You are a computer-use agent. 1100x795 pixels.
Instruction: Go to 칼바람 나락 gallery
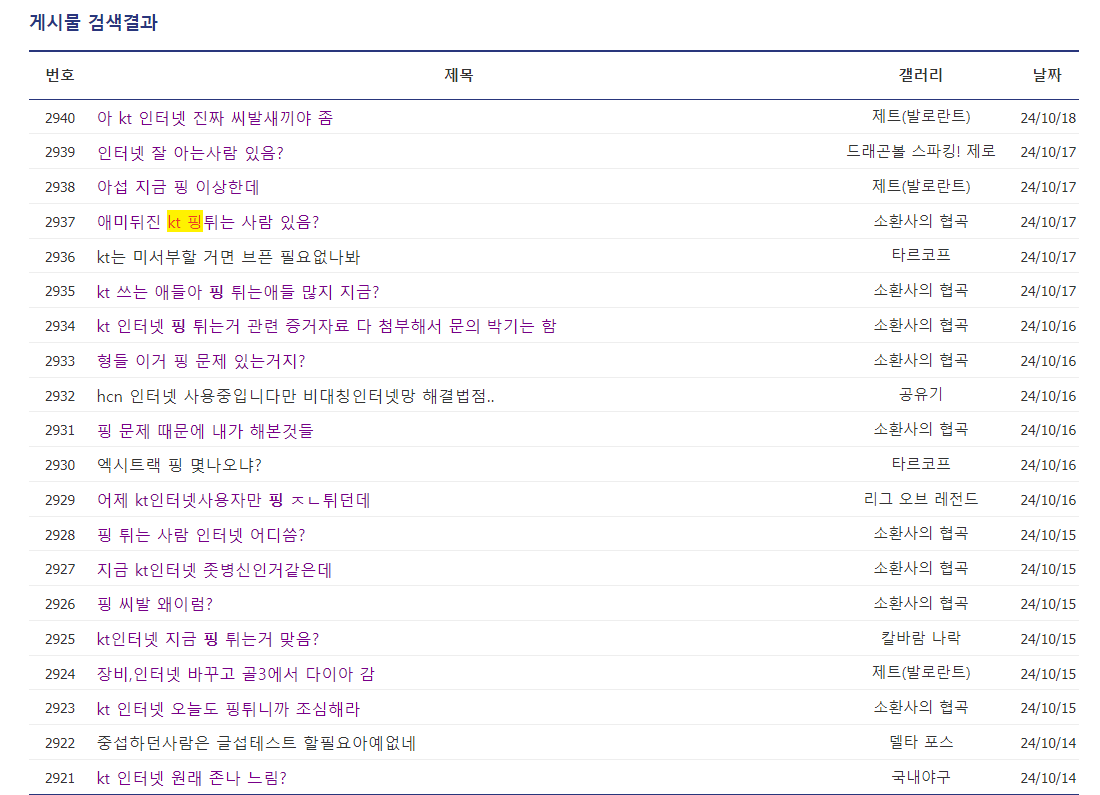click(x=920, y=637)
